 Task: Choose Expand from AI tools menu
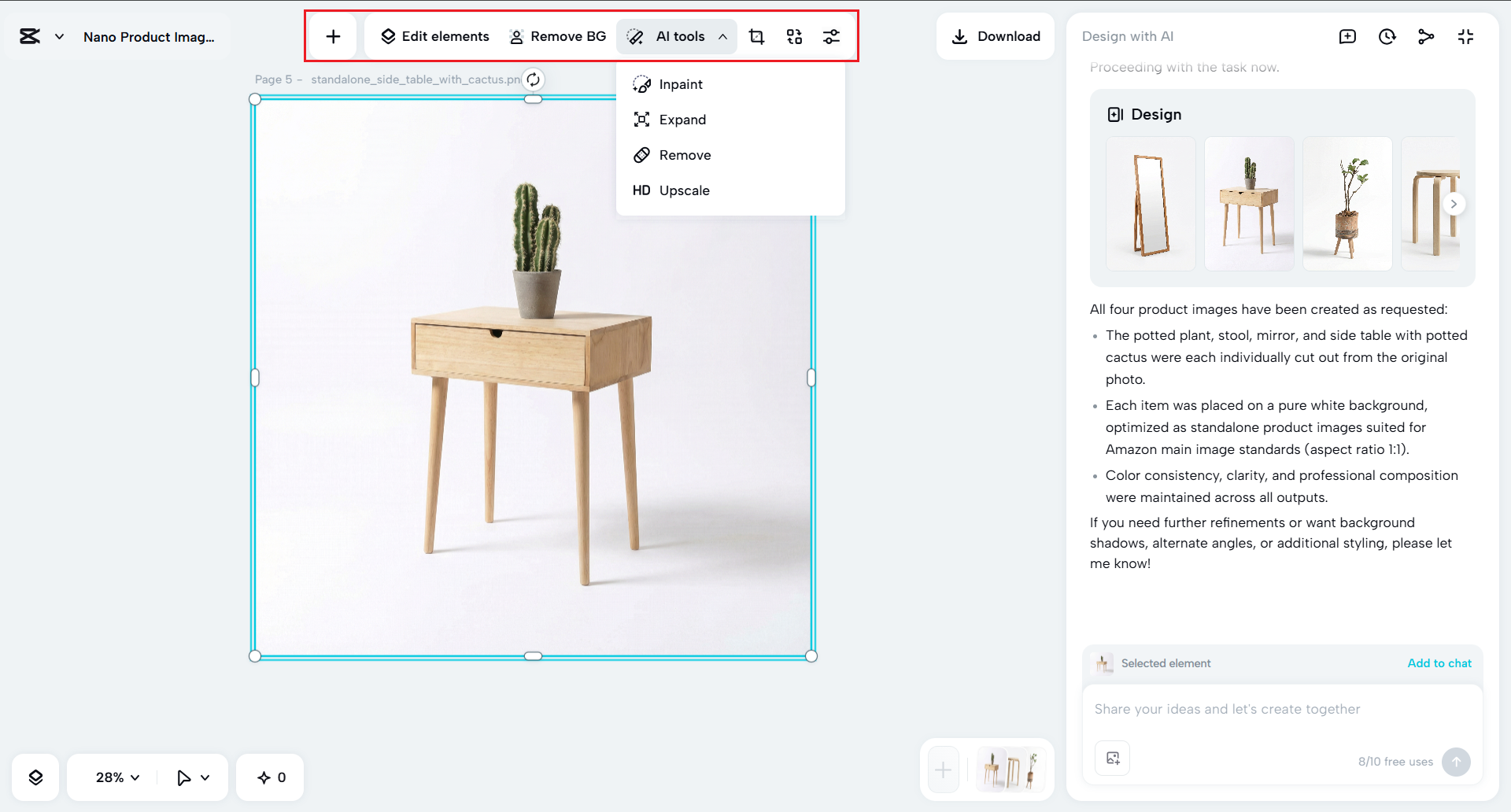(730, 120)
